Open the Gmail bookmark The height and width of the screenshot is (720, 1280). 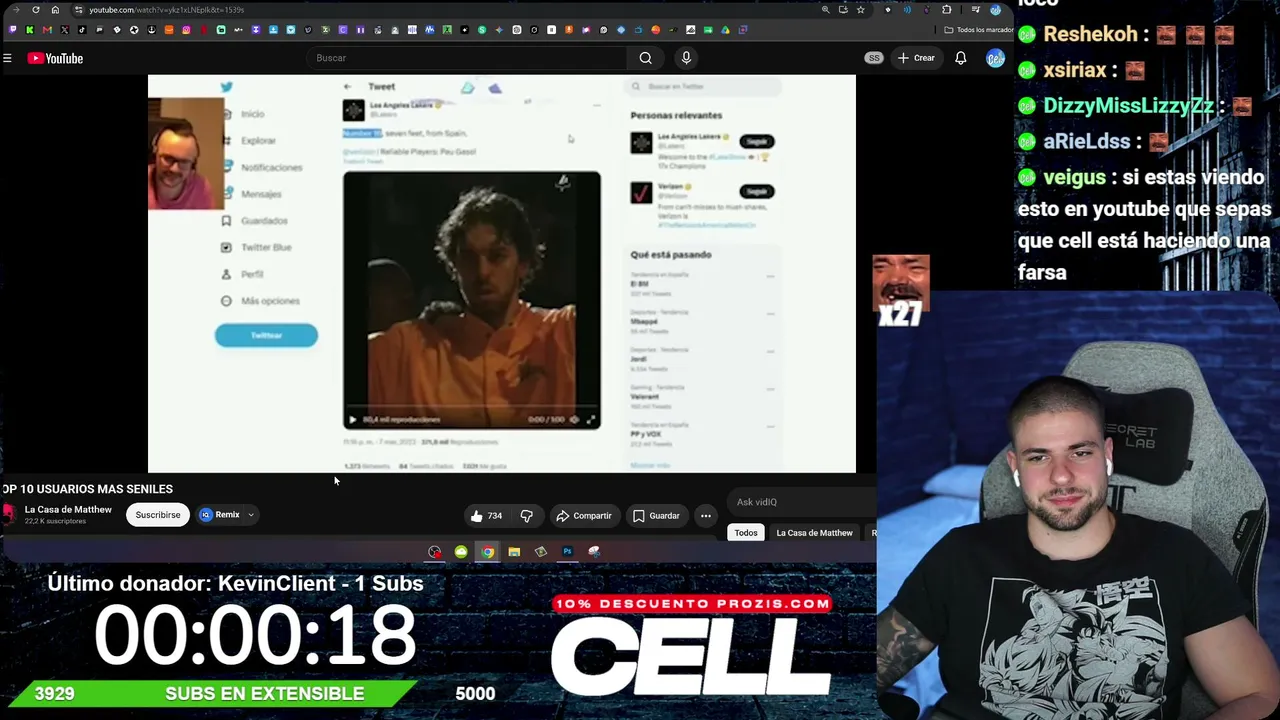click(x=47, y=30)
